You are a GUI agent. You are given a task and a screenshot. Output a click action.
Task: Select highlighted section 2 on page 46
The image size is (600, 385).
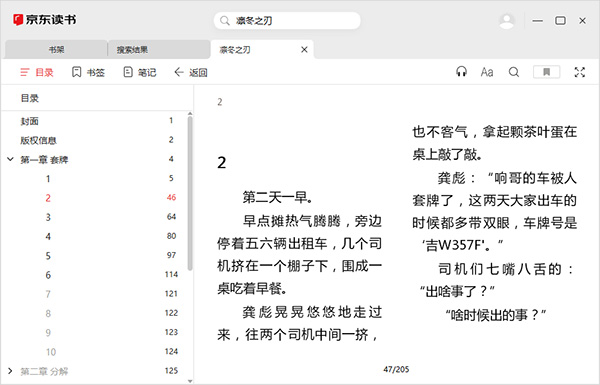click(x=97, y=197)
